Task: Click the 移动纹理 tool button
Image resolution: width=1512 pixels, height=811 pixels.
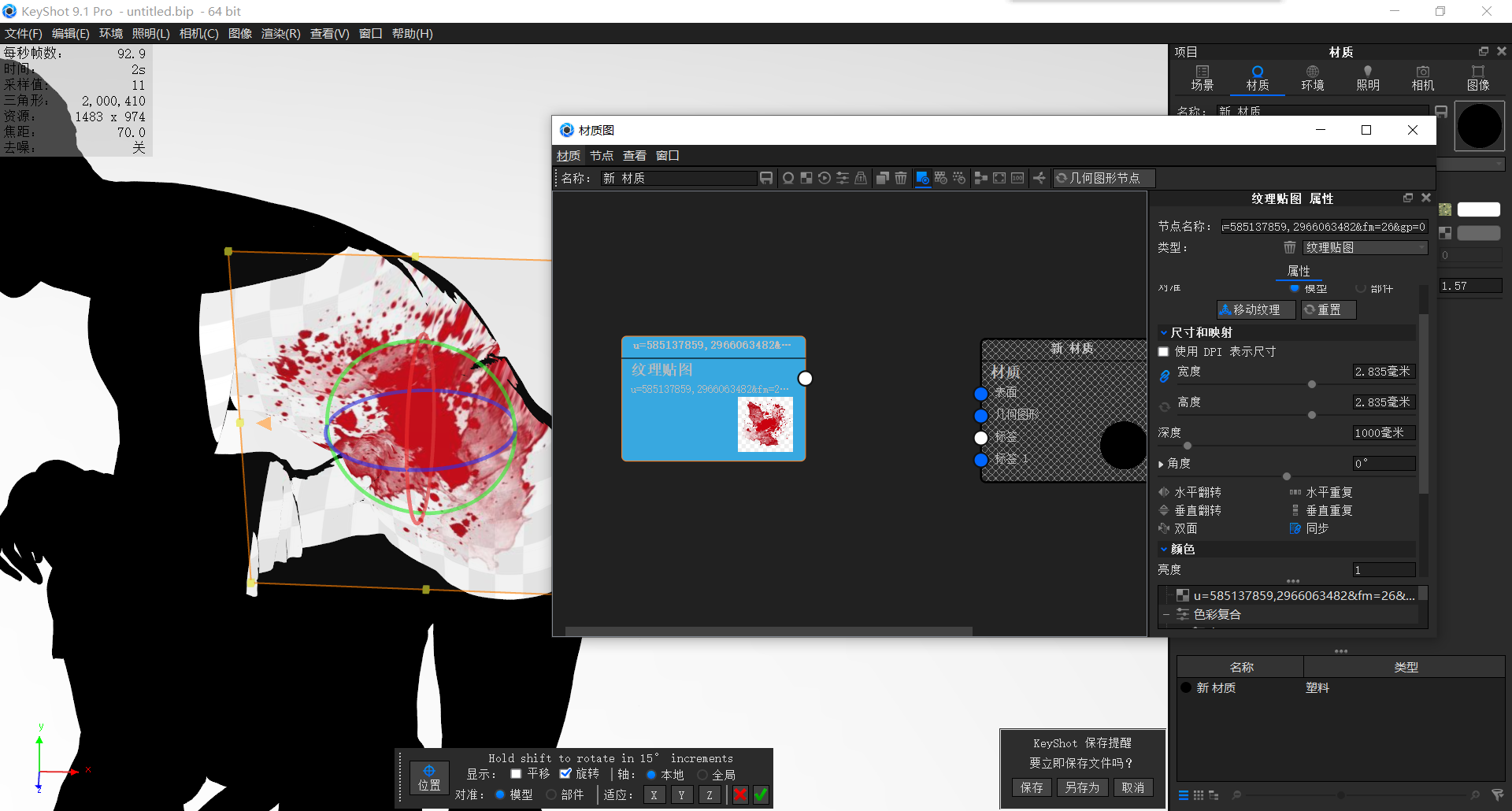Action: 1255,309
